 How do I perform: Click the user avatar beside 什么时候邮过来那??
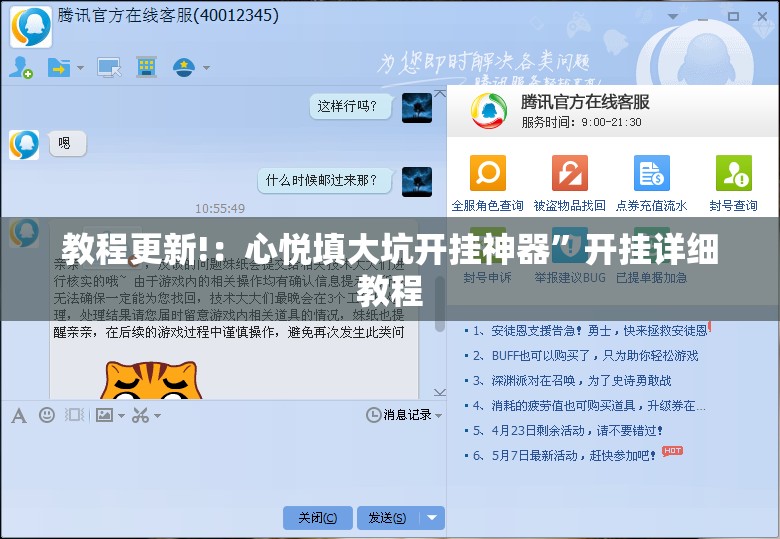pyautogui.click(x=417, y=181)
